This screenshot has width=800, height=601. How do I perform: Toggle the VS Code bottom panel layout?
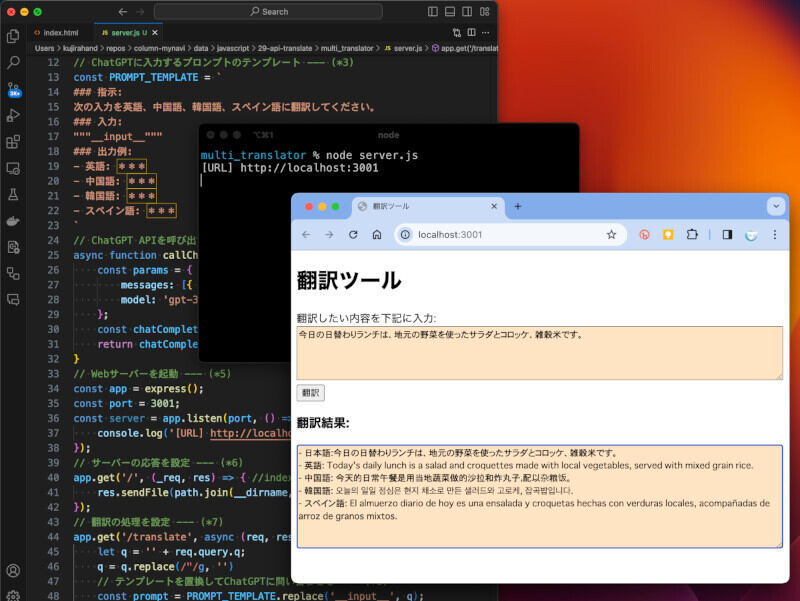[448, 11]
